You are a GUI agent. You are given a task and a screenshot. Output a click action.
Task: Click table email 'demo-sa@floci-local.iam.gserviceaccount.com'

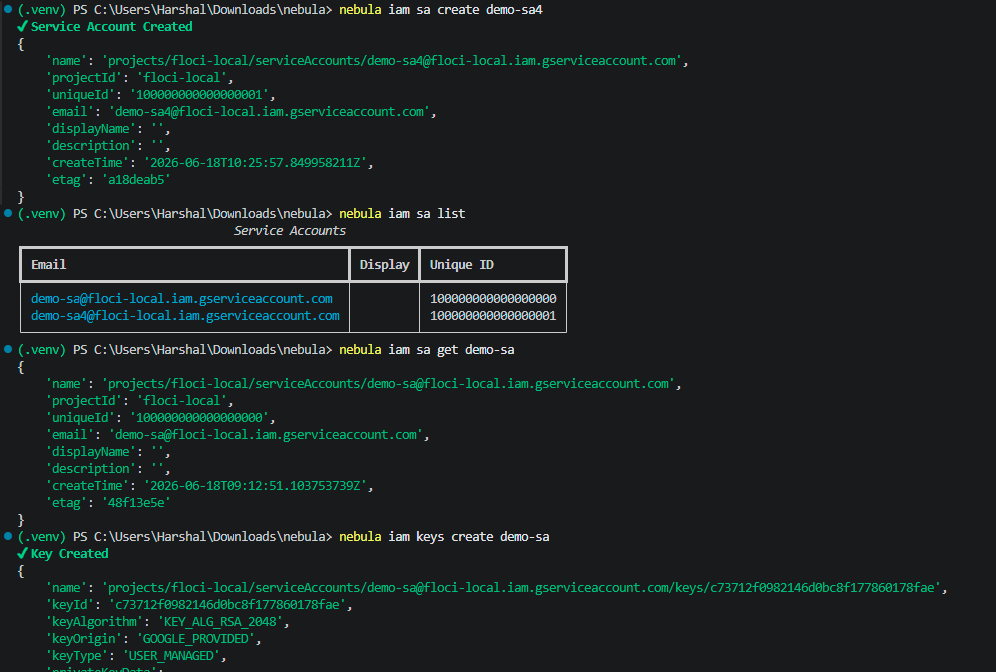(182, 299)
